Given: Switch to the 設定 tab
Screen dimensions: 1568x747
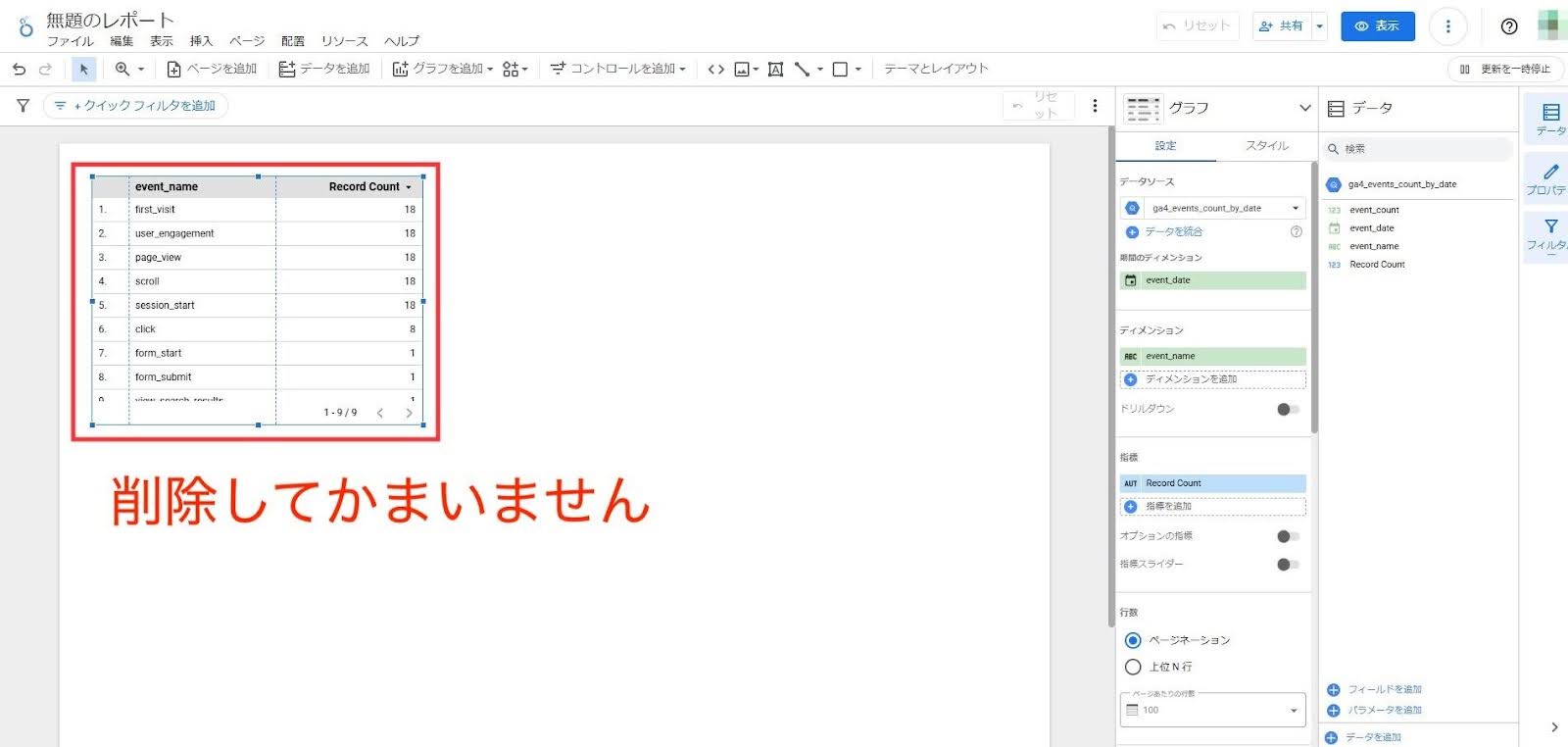Looking at the screenshot, I should click(1165, 146).
